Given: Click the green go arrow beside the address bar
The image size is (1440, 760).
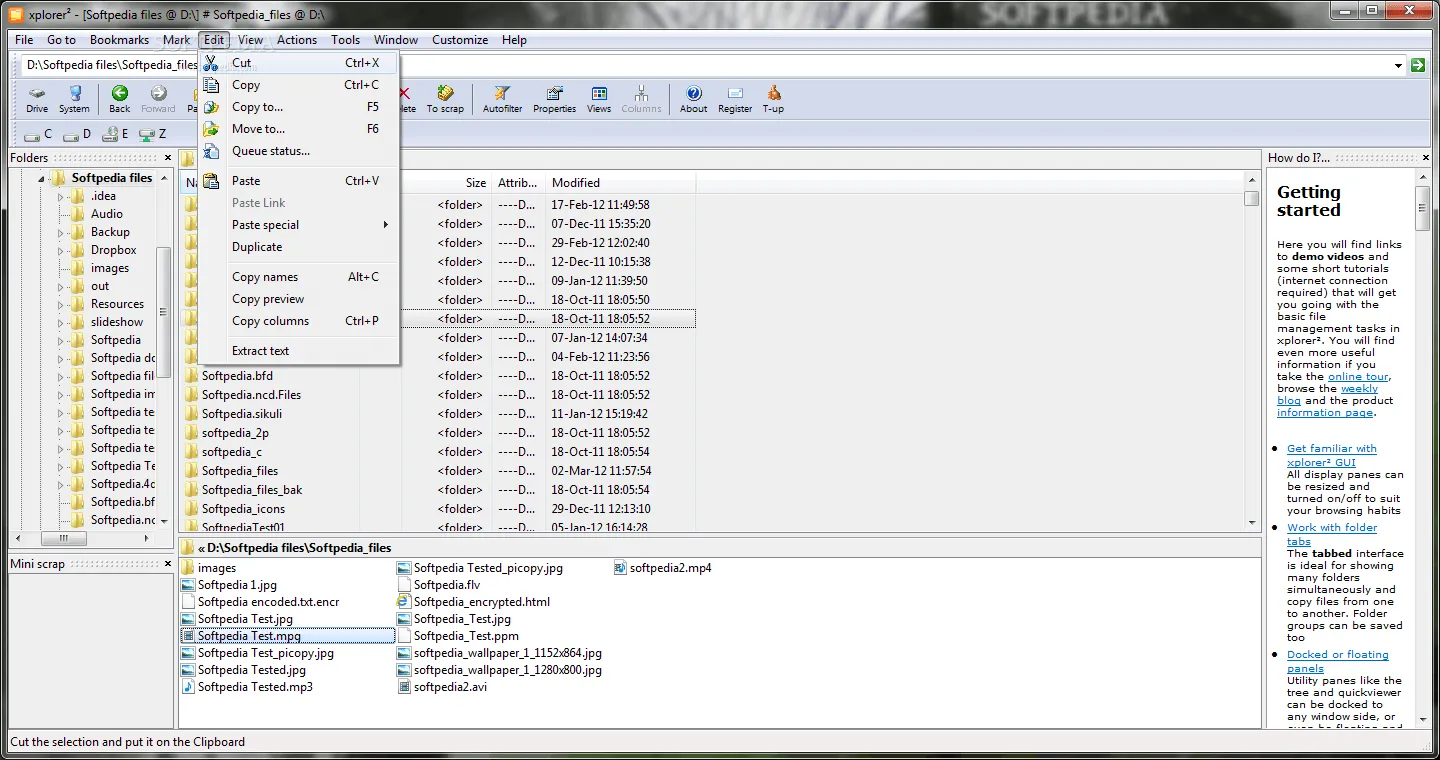Looking at the screenshot, I should point(1419,64).
